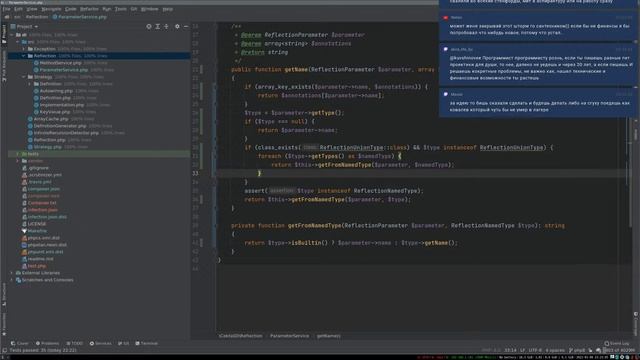Select Strategy.php file in tree
This screenshot has height=360, width=640.
(47, 147)
